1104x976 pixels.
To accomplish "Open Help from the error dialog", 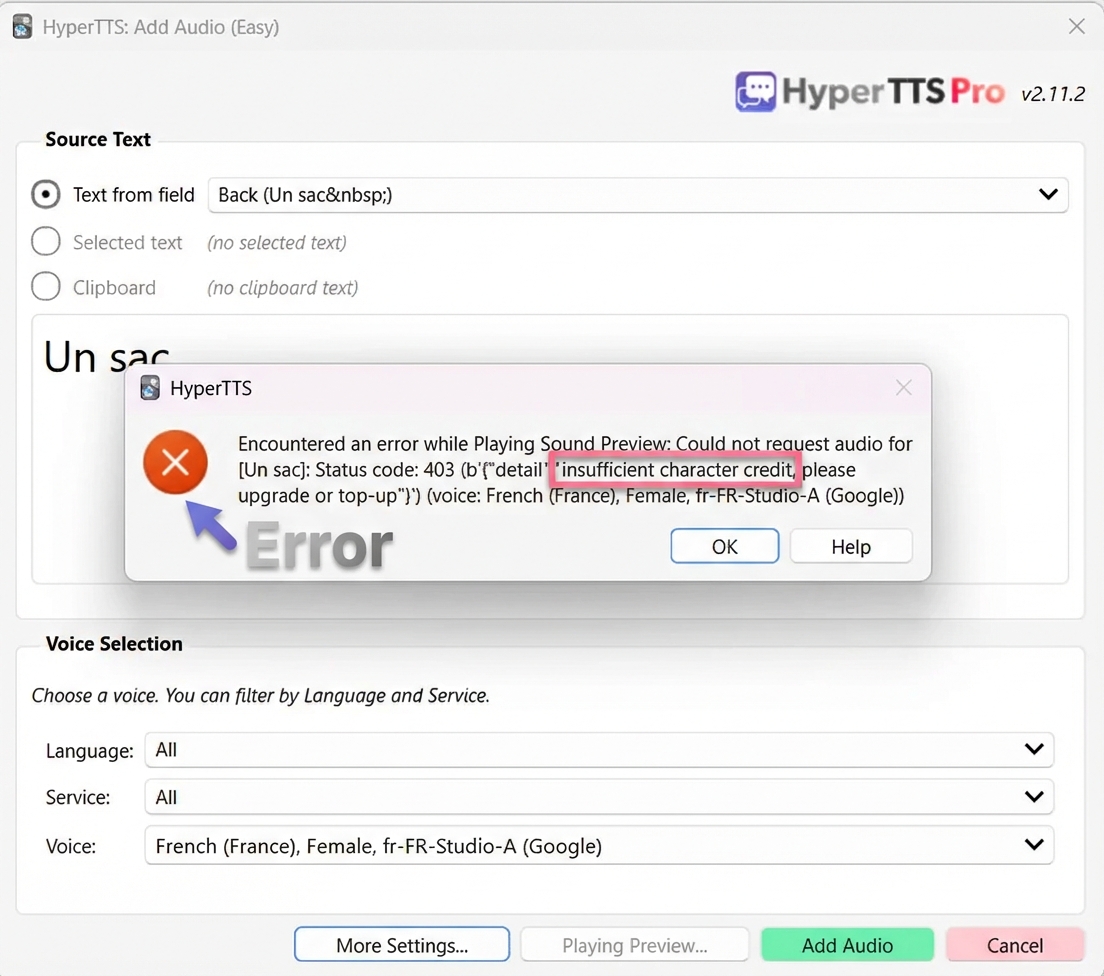I will 850,546.
